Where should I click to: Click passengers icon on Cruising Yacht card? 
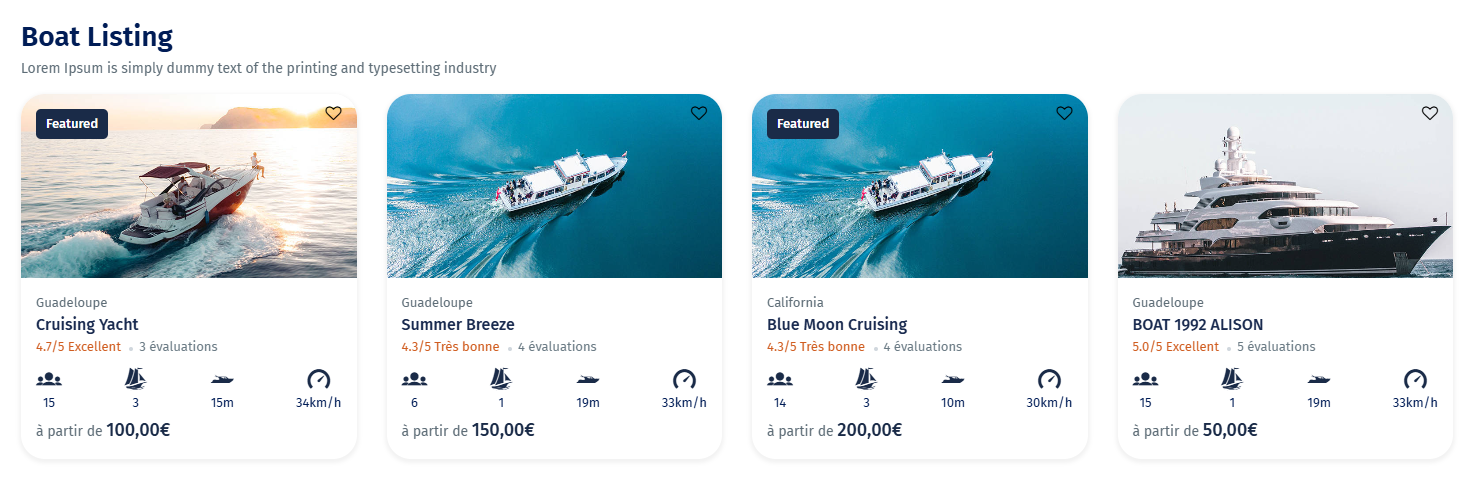(49, 379)
